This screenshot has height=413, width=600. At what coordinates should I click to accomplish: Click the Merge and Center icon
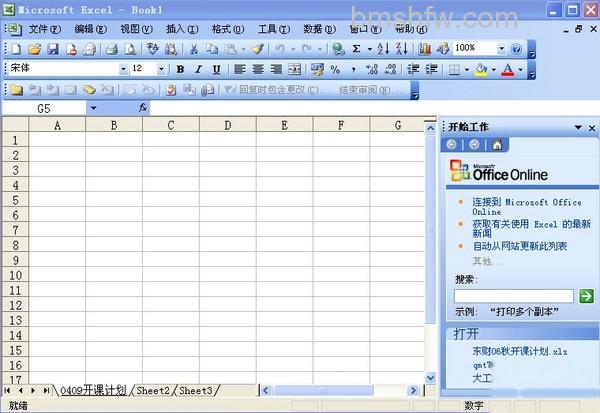(294, 69)
